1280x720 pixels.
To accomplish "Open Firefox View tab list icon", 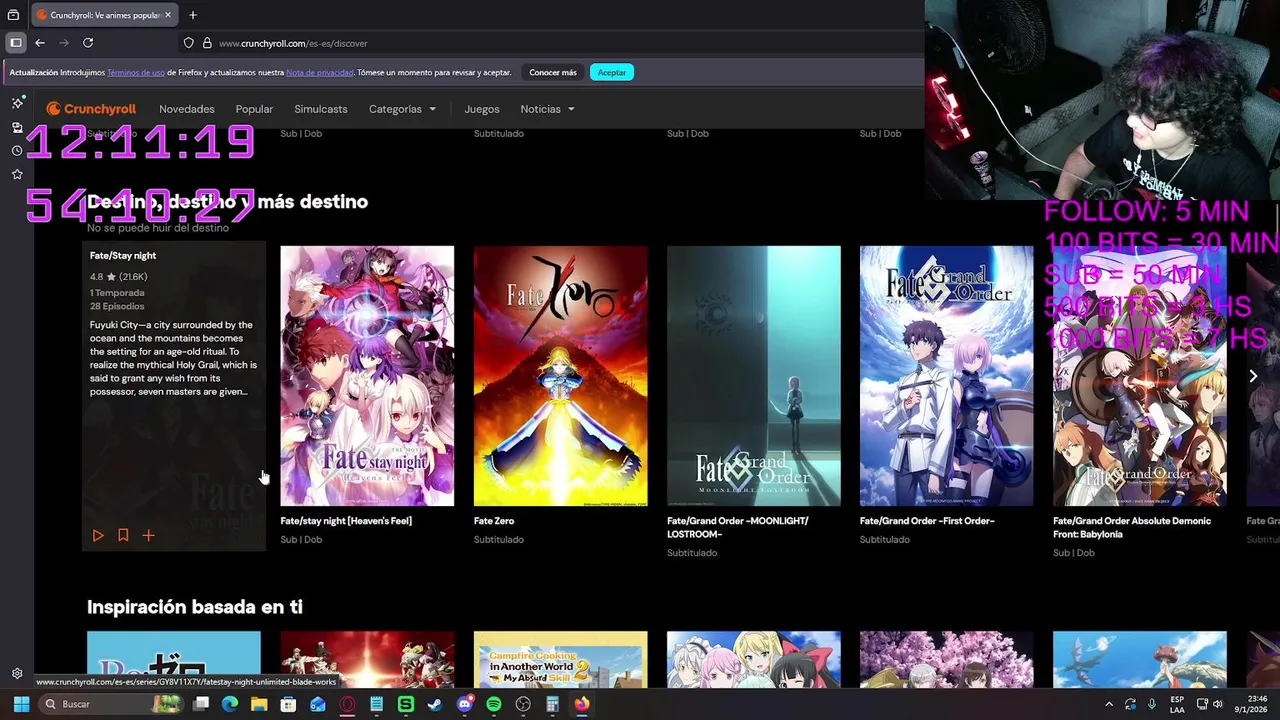I will coord(13,15).
